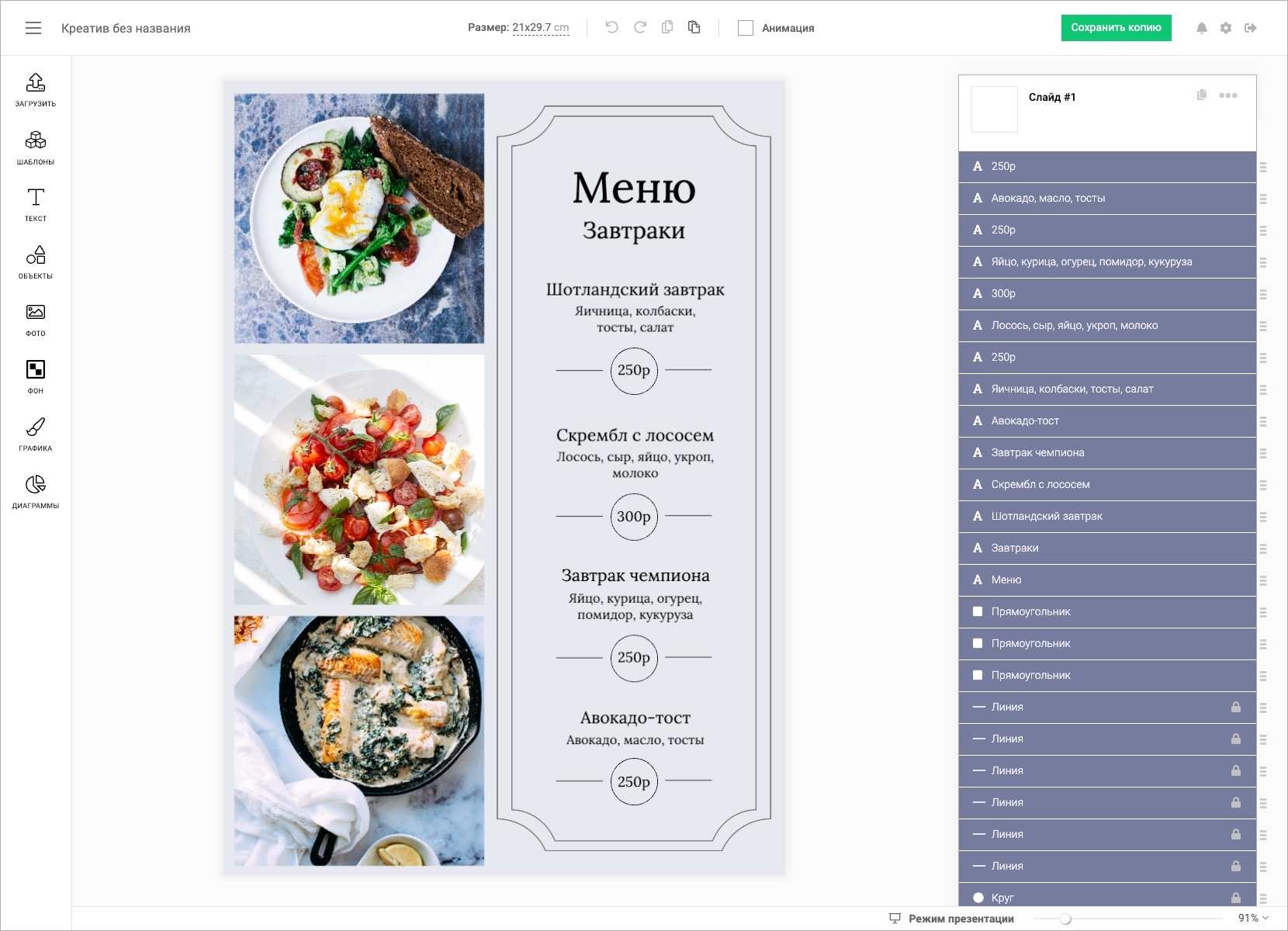Click Режим презентации link
The image size is (1288, 931).
[x=961, y=919]
